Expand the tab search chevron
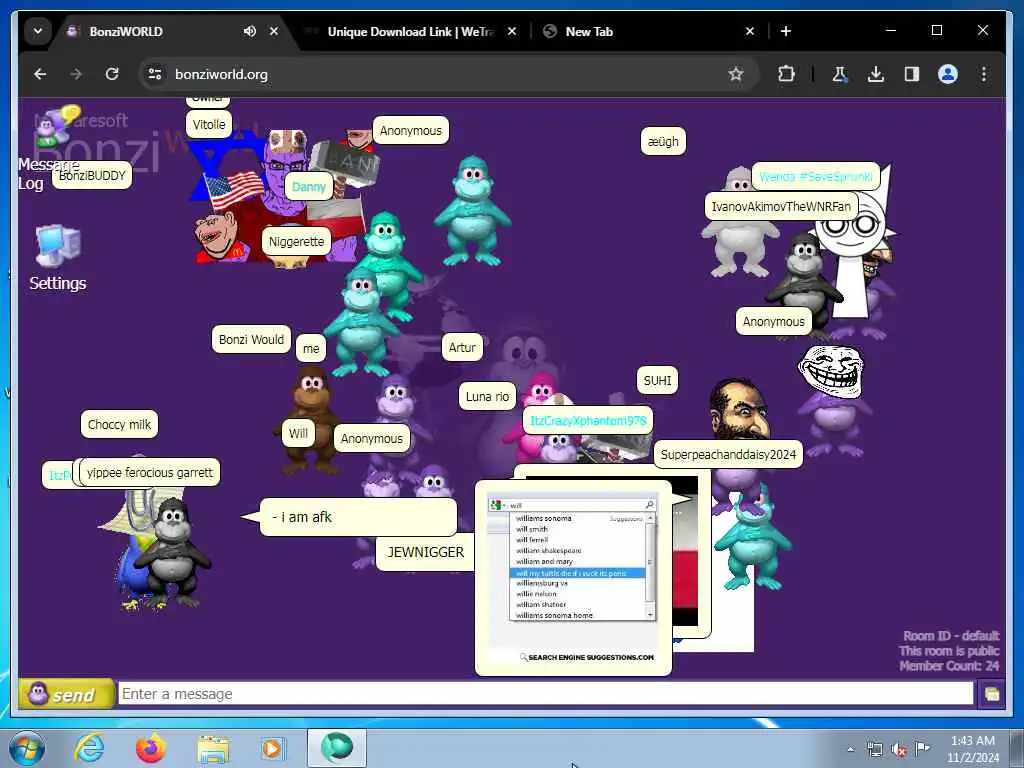Screen dimensions: 1024x768 [38, 31]
